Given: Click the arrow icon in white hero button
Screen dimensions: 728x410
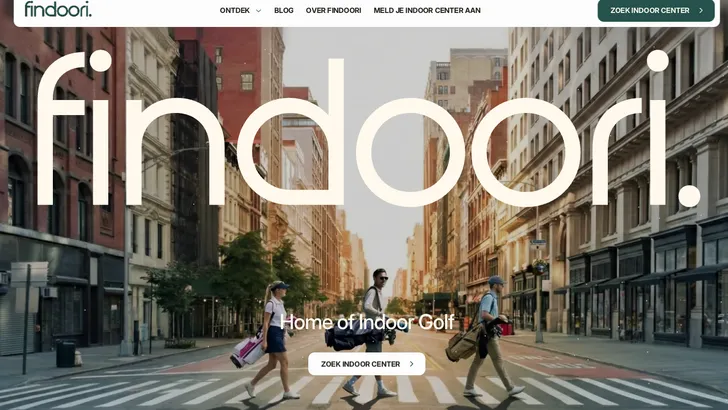Looking at the screenshot, I should [411, 364].
